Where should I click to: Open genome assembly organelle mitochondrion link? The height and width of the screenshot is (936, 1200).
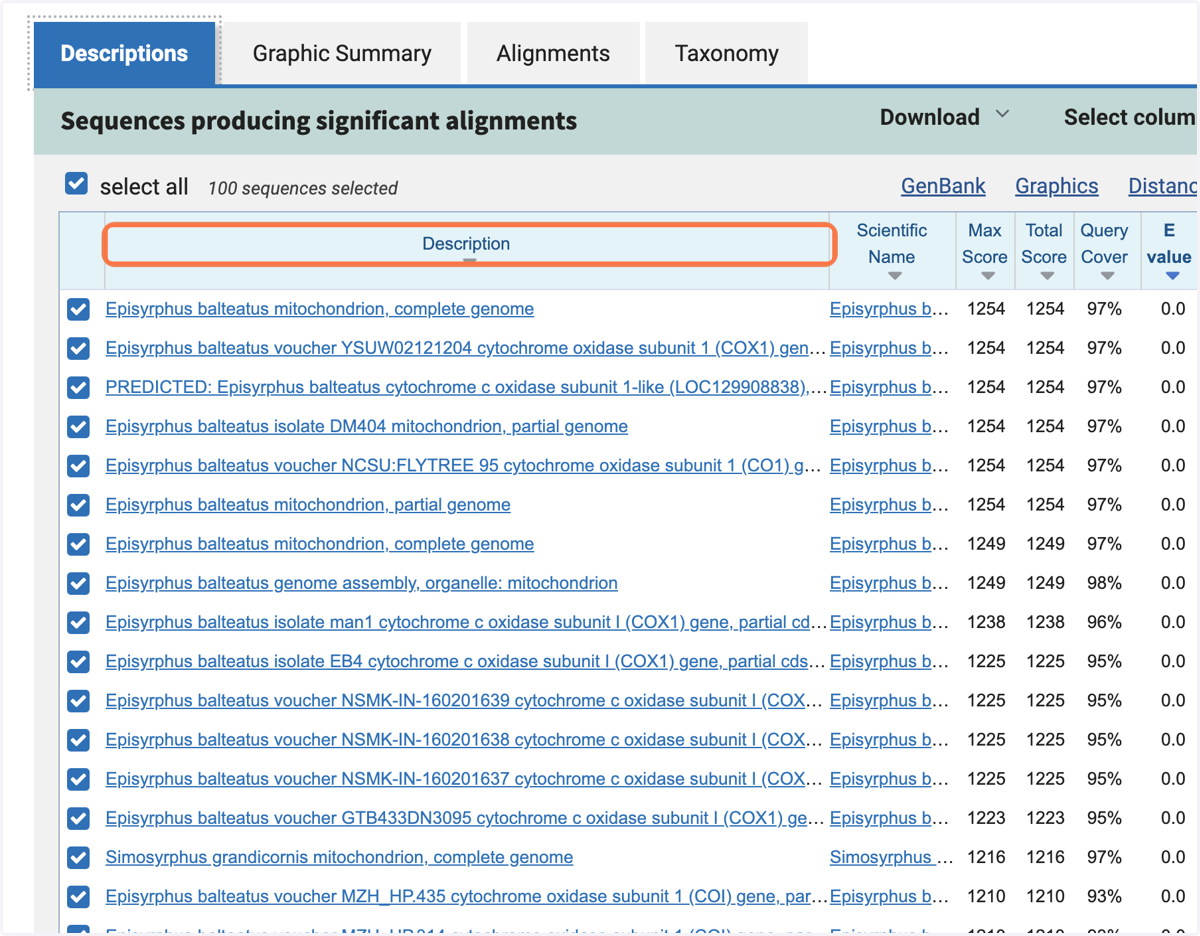pos(361,583)
